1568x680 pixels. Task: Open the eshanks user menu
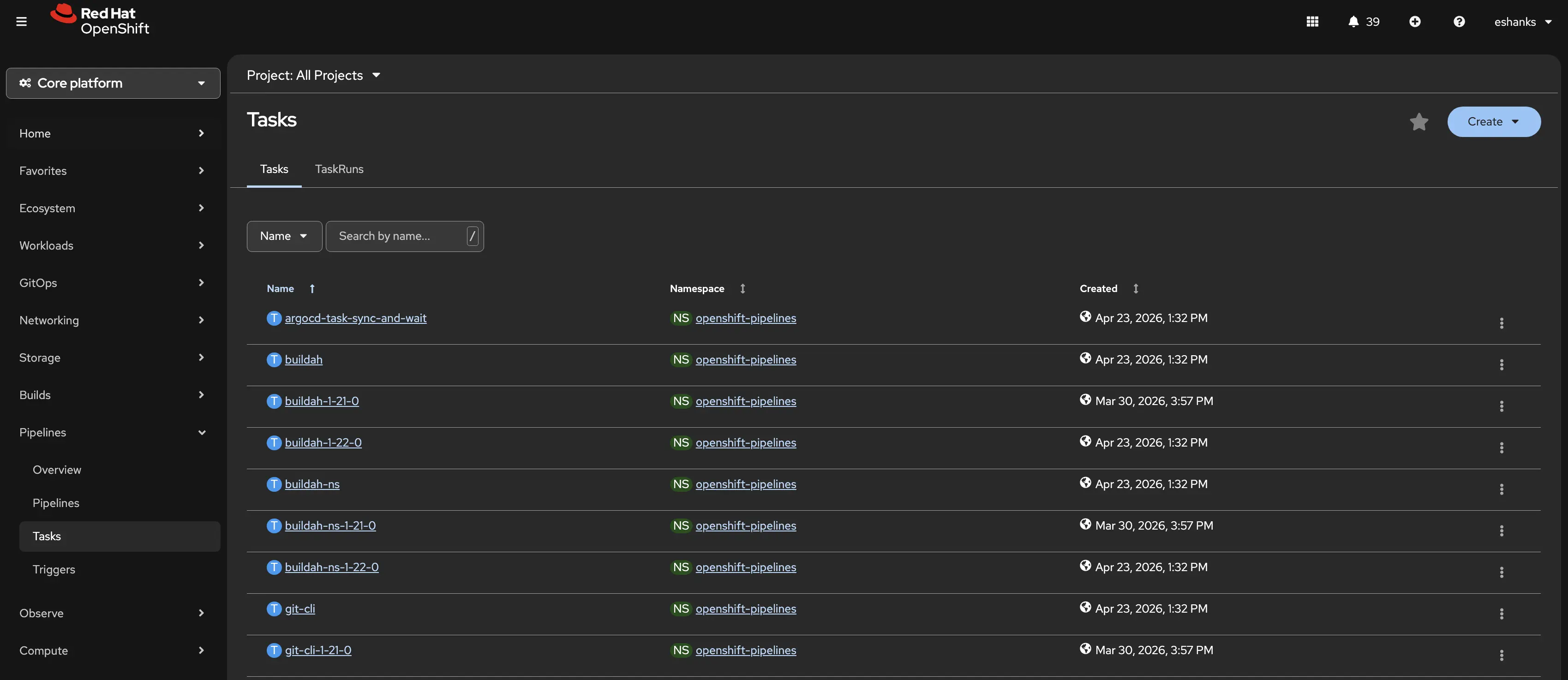[x=1522, y=22]
